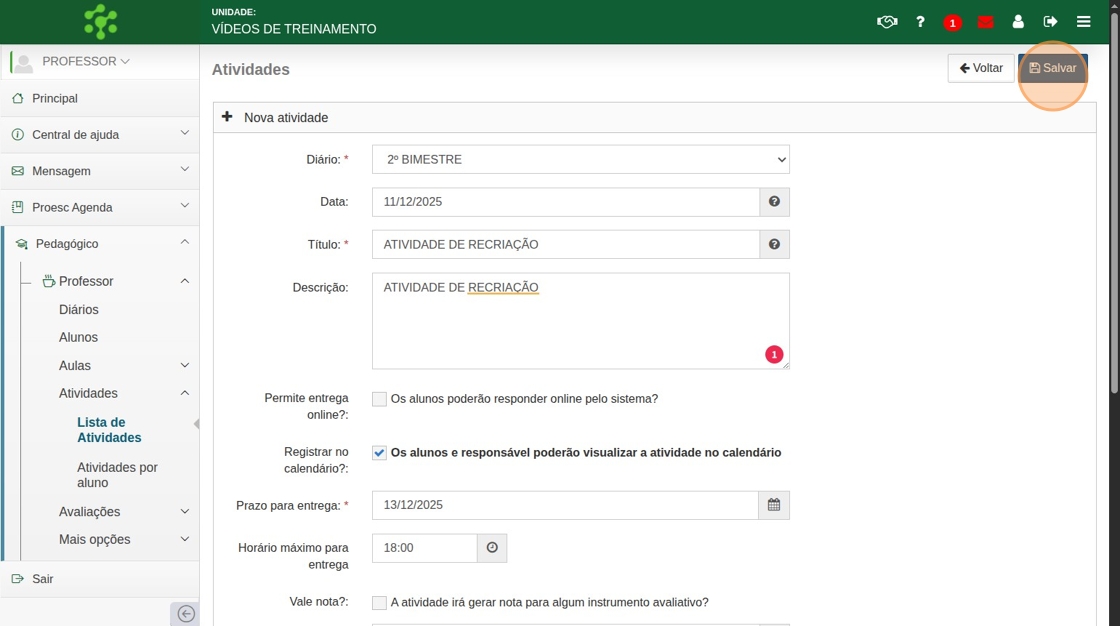The height and width of the screenshot is (626, 1120).
Task: Click the Nova atividade panel header
Action: tap(654, 117)
